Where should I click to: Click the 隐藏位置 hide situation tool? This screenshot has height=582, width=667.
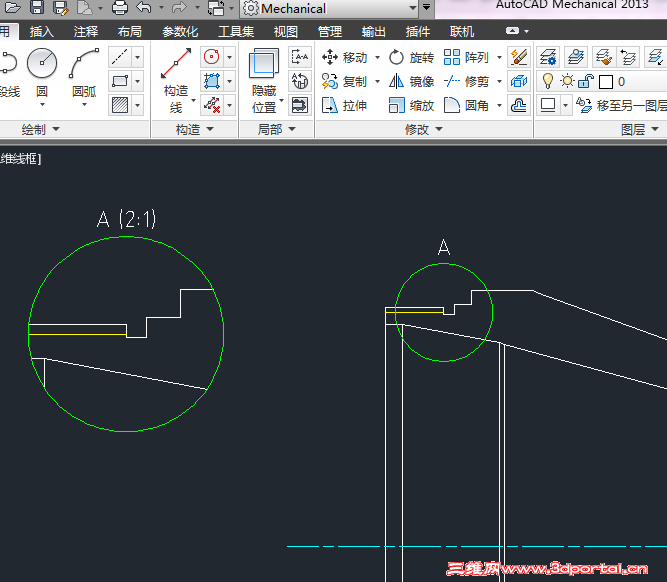(265, 81)
